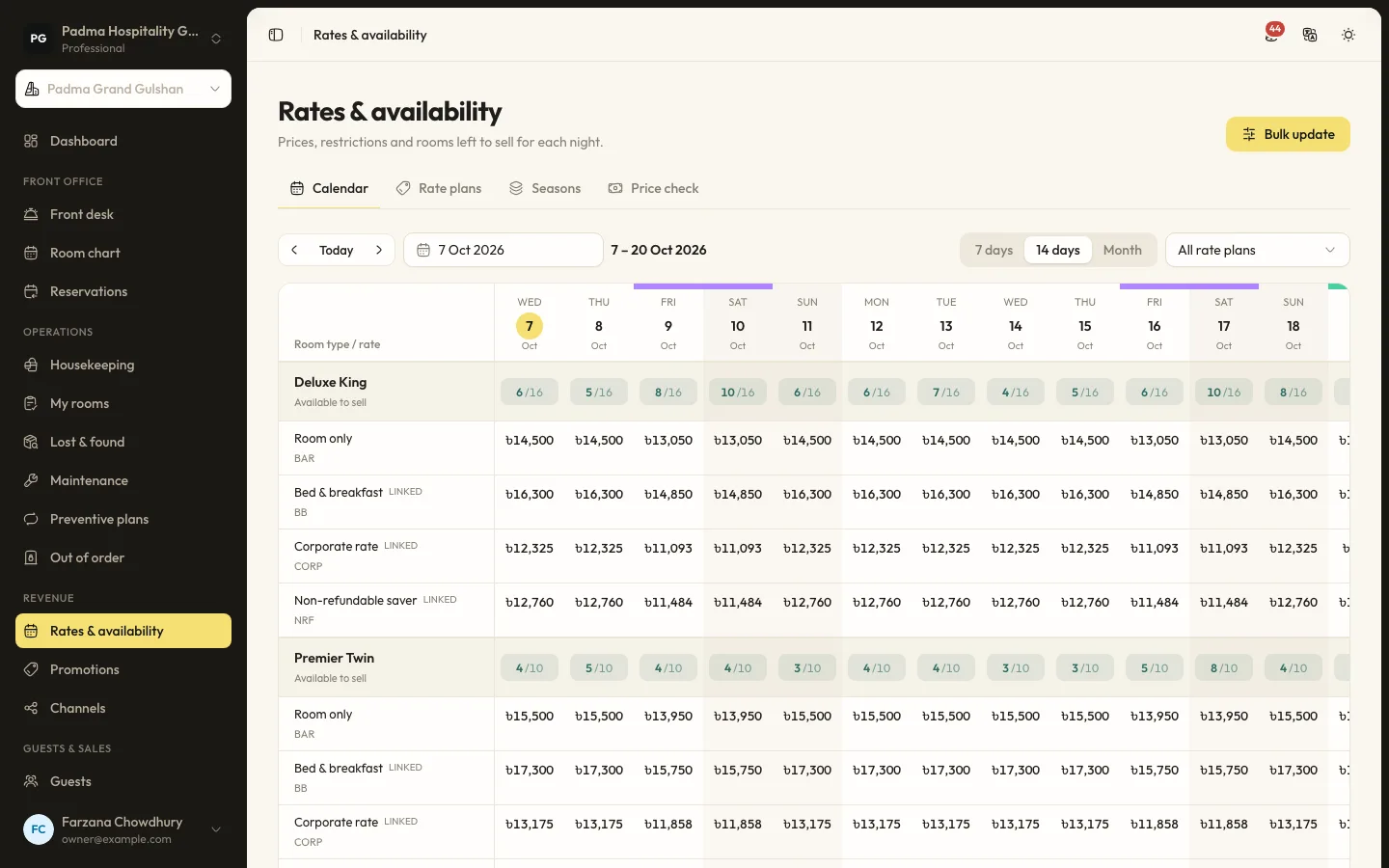
Task: Open Maintenance in sidebar
Action: (123, 480)
